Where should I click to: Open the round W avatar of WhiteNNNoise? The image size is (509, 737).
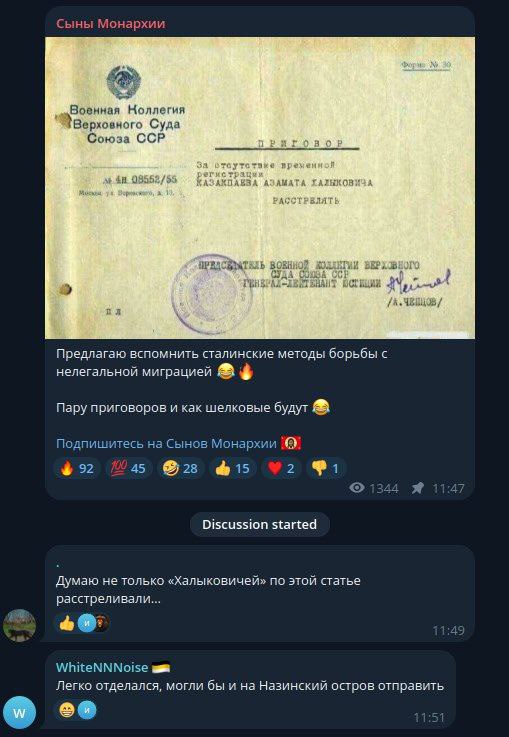click(20, 713)
